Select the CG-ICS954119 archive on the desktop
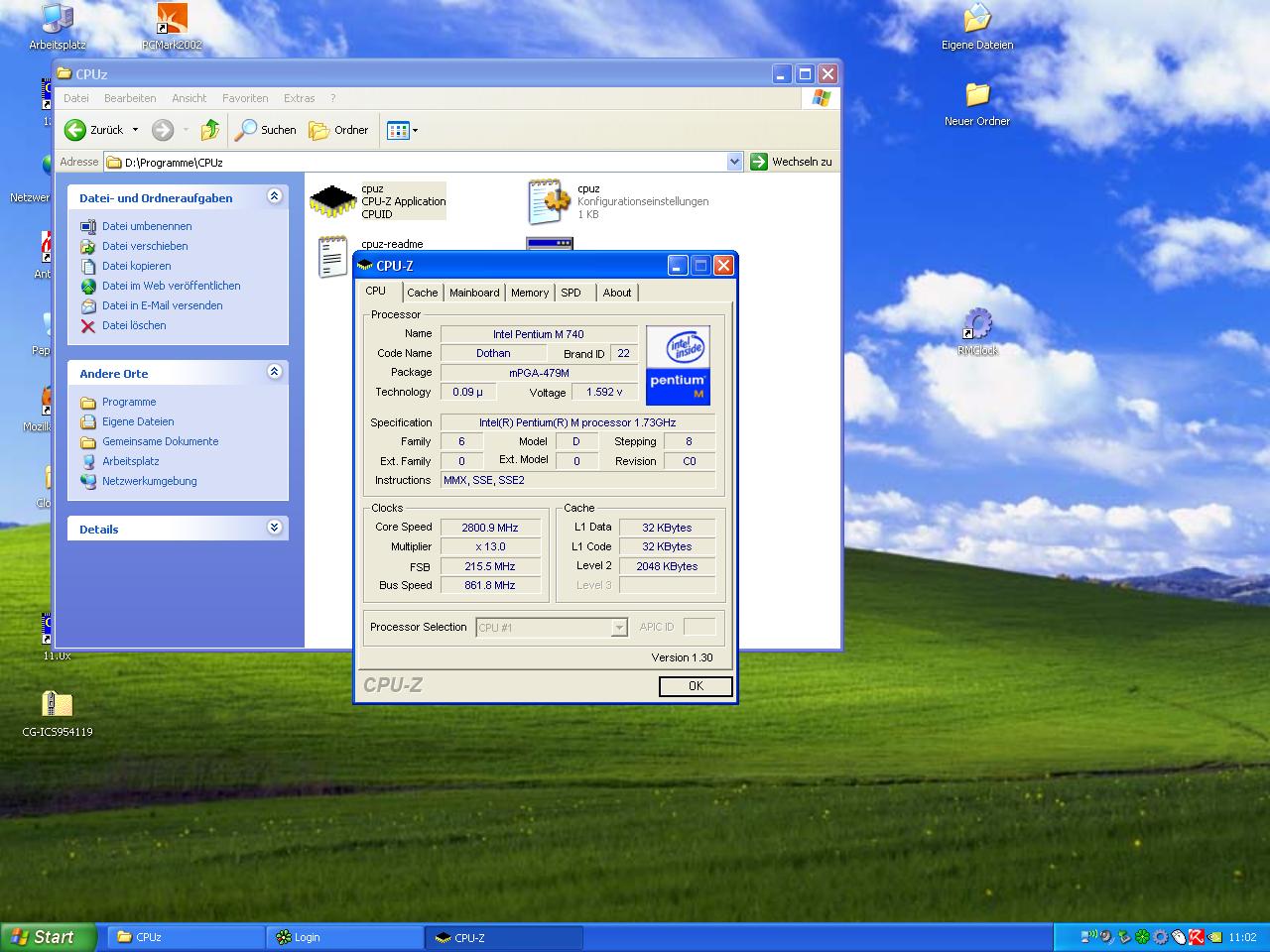Image resolution: width=1270 pixels, height=952 pixels. pos(58,714)
